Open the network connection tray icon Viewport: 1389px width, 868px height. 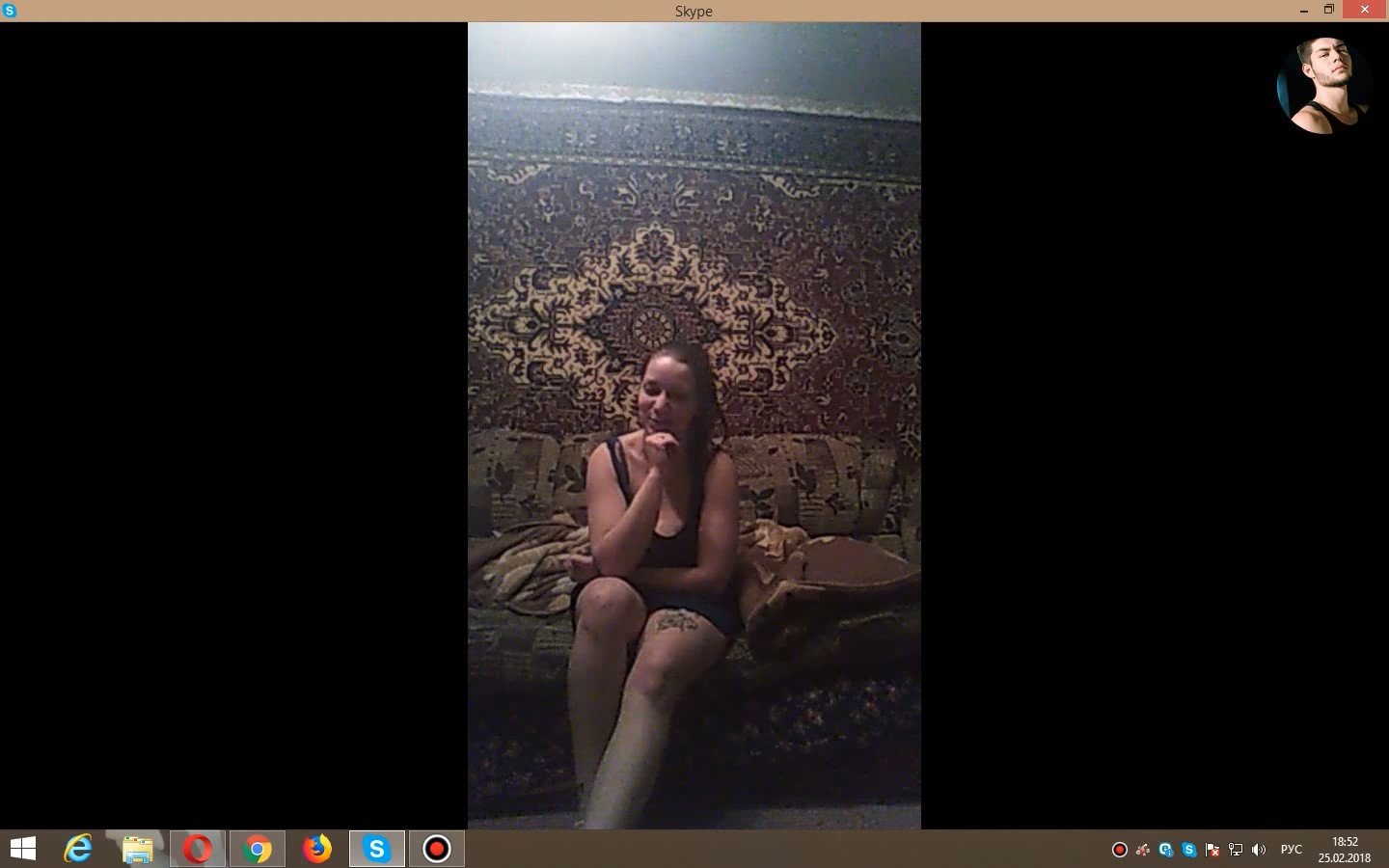tap(1236, 850)
